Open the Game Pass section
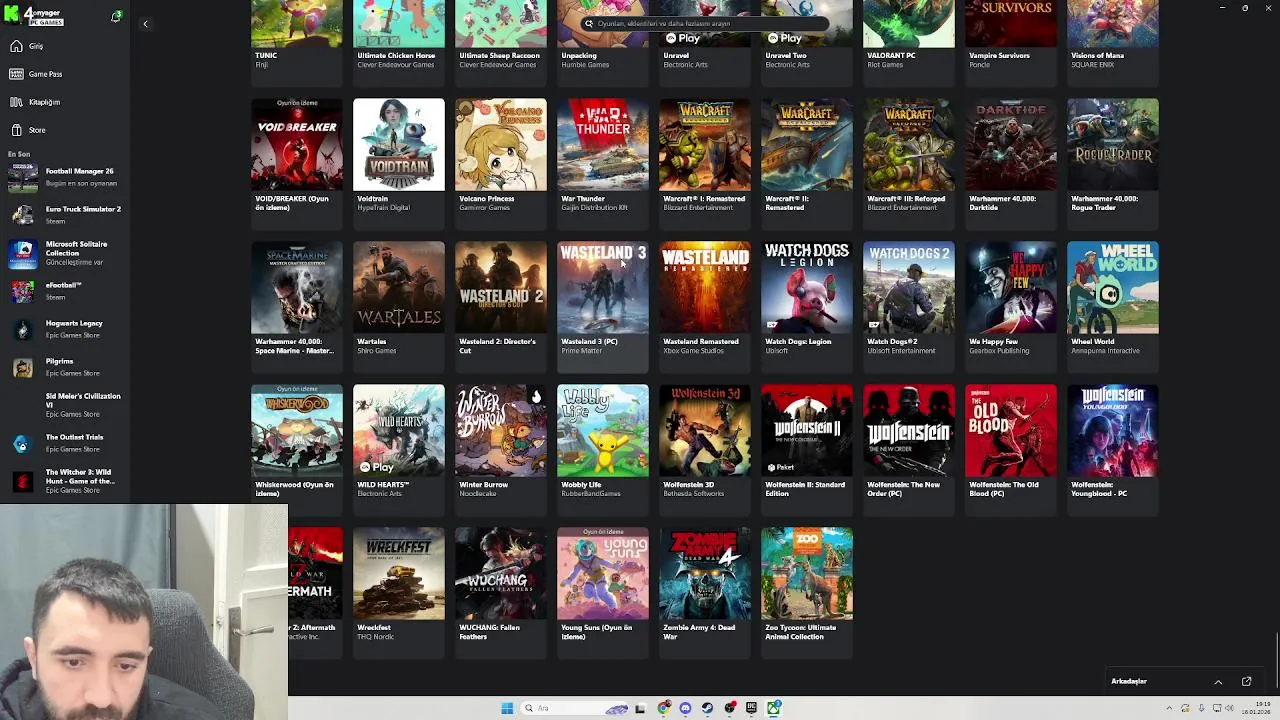The image size is (1280, 720). coord(64,74)
